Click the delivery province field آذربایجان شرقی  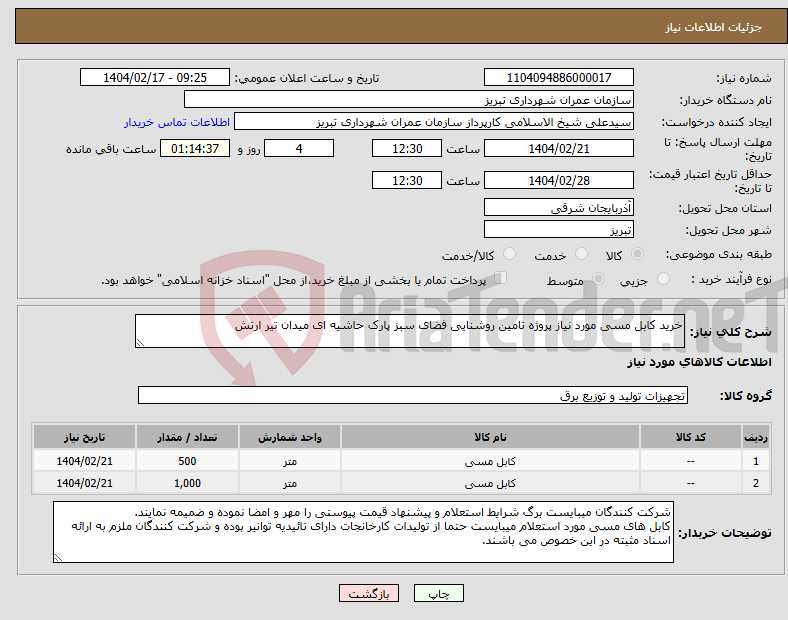(x=558, y=208)
